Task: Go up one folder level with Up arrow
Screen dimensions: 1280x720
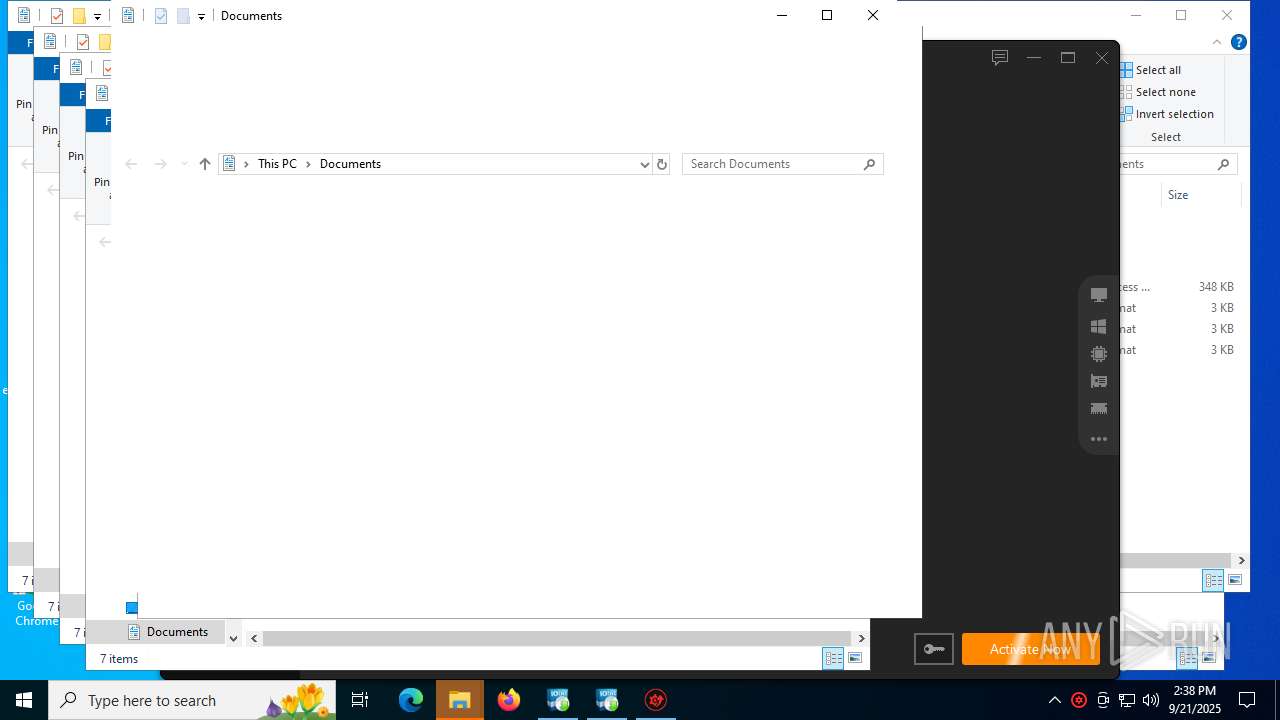Action: click(x=205, y=164)
